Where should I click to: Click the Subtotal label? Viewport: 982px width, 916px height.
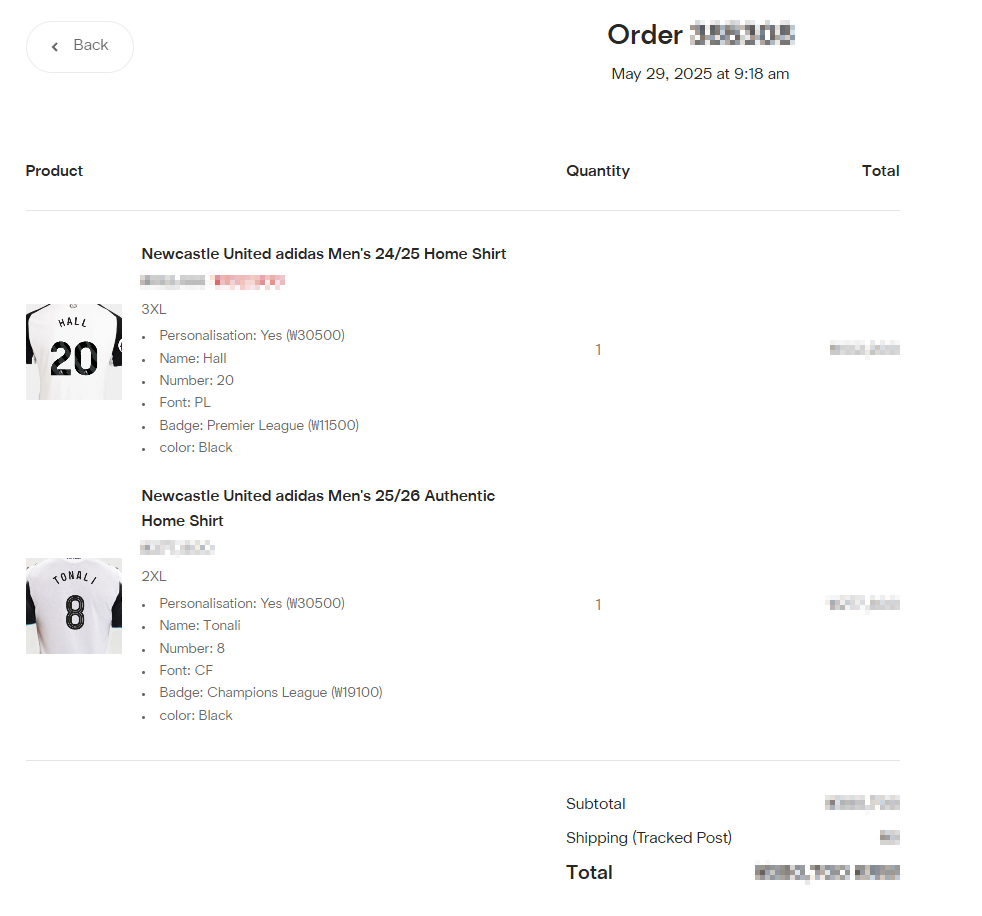point(596,804)
